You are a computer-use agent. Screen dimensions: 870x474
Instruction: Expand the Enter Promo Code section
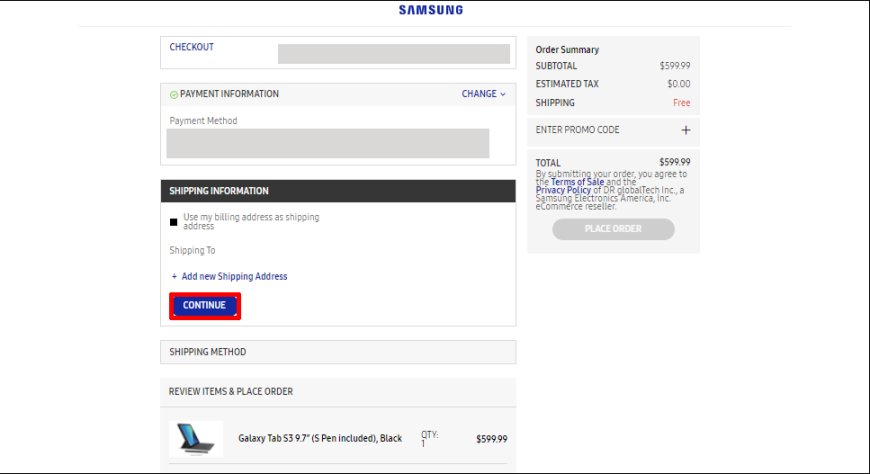(x=613, y=130)
